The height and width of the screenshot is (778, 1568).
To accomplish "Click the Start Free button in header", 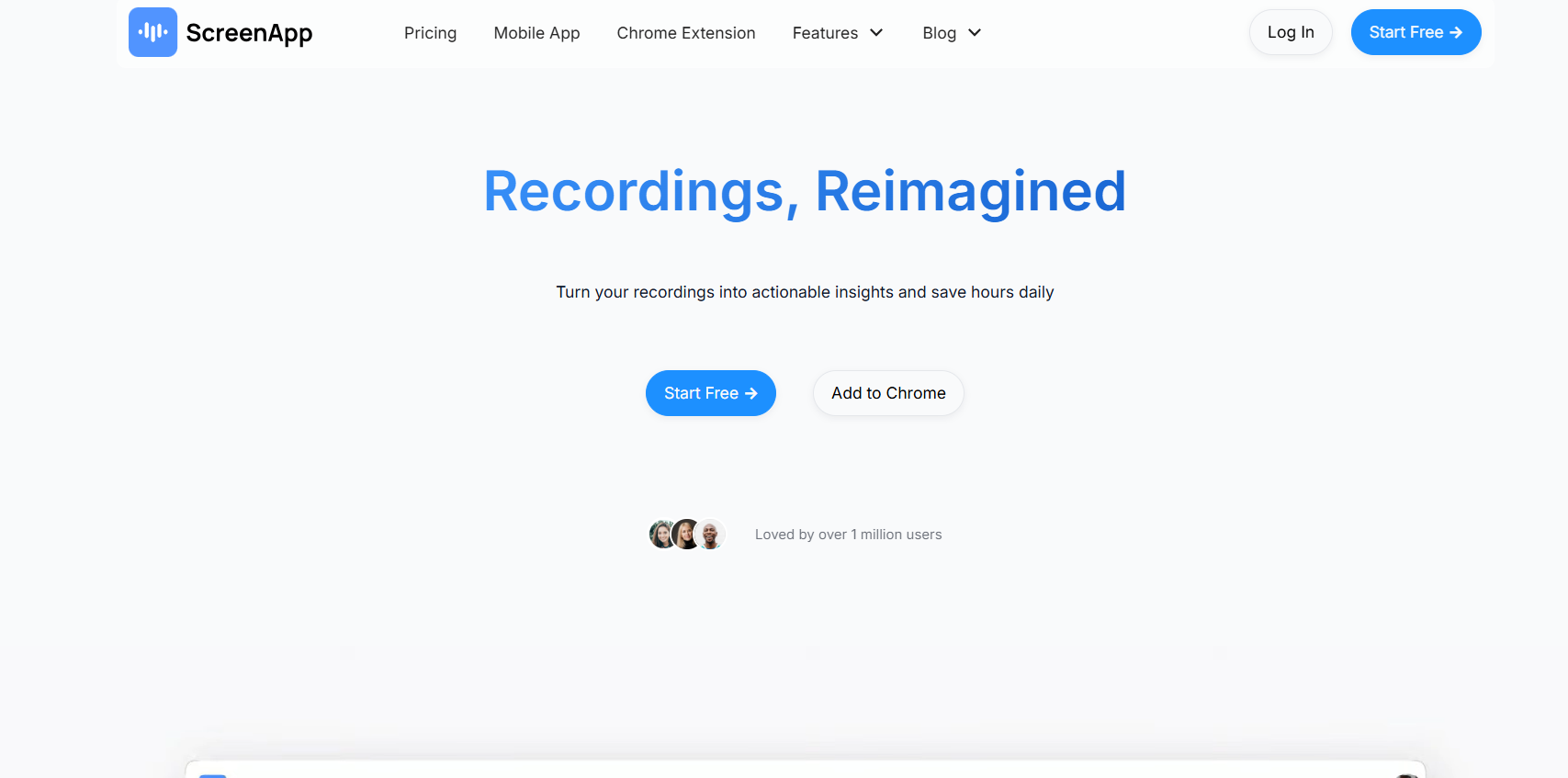I will tap(1416, 32).
